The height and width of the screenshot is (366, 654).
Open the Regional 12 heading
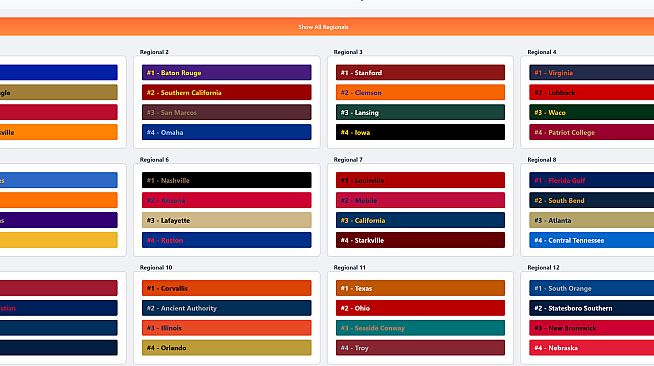point(543,268)
